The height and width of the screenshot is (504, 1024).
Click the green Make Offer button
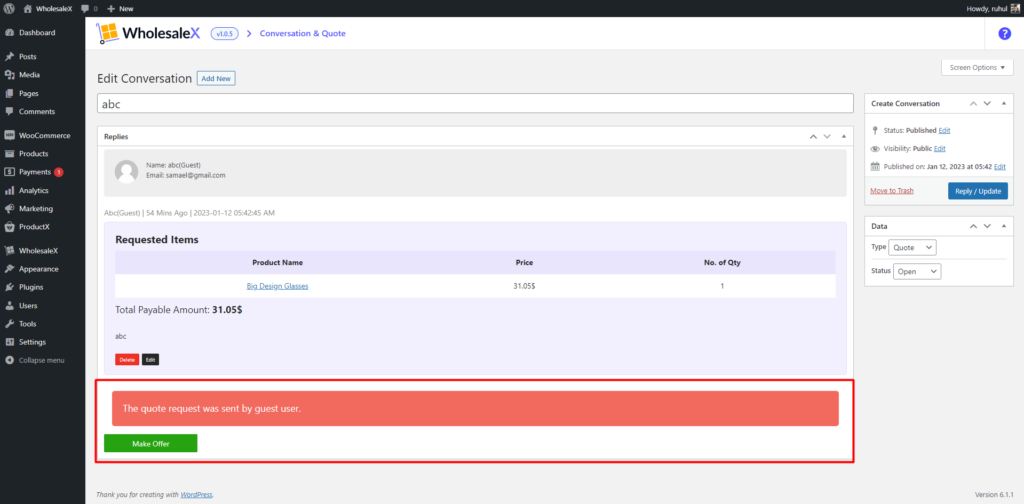pos(150,443)
